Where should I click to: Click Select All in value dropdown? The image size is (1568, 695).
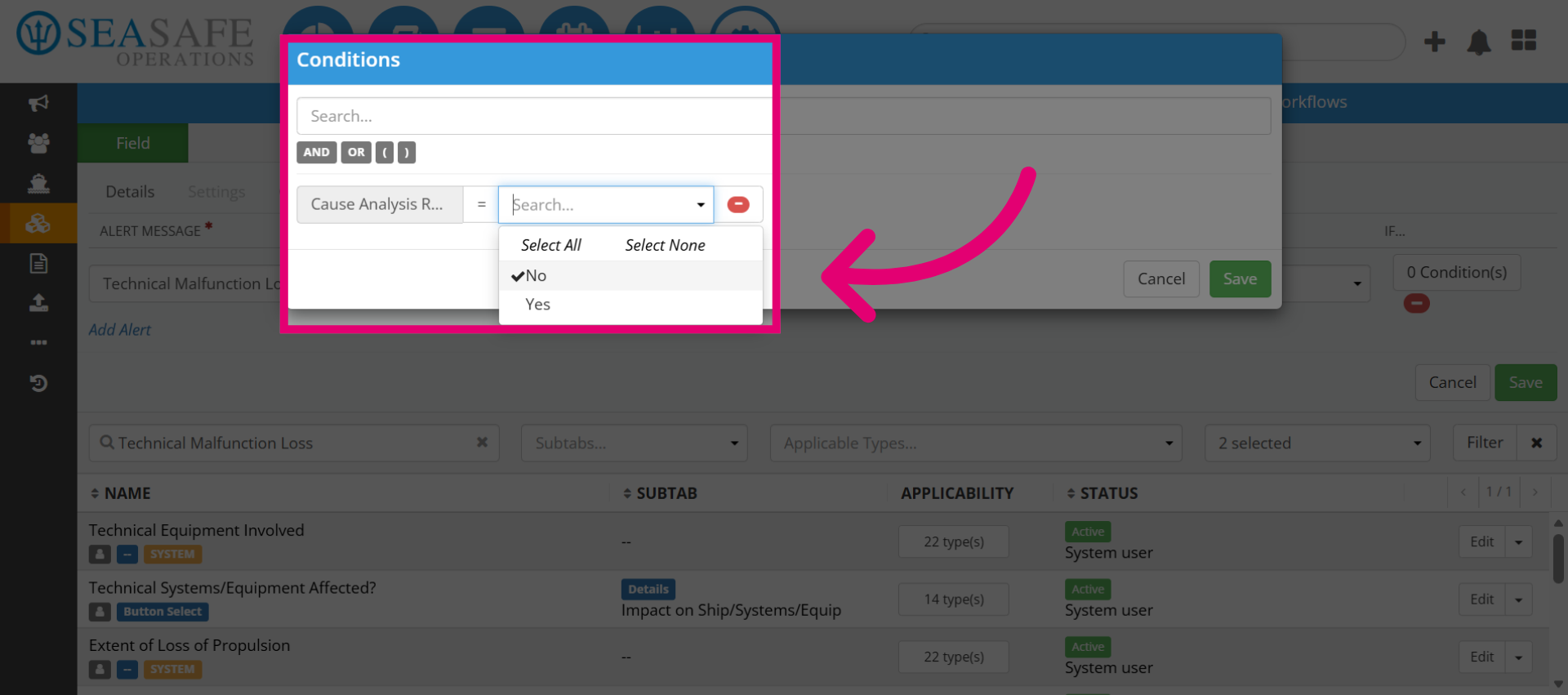pos(551,245)
